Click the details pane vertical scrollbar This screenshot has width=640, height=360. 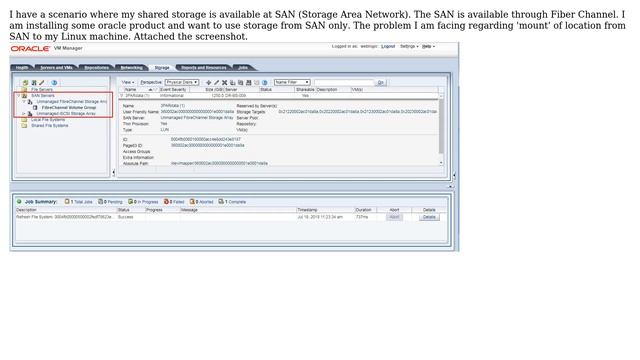(441, 127)
